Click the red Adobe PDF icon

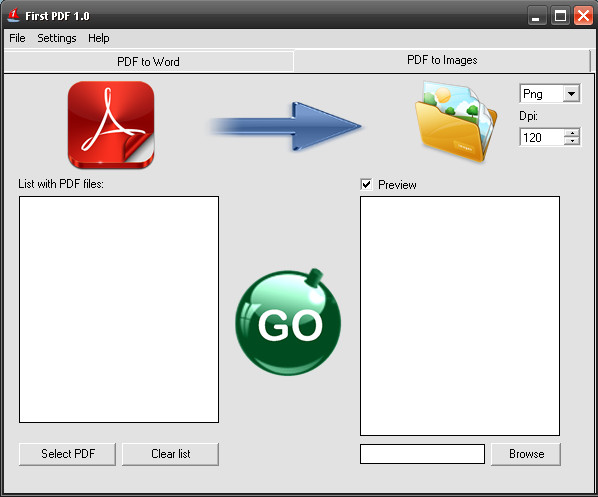(x=111, y=125)
